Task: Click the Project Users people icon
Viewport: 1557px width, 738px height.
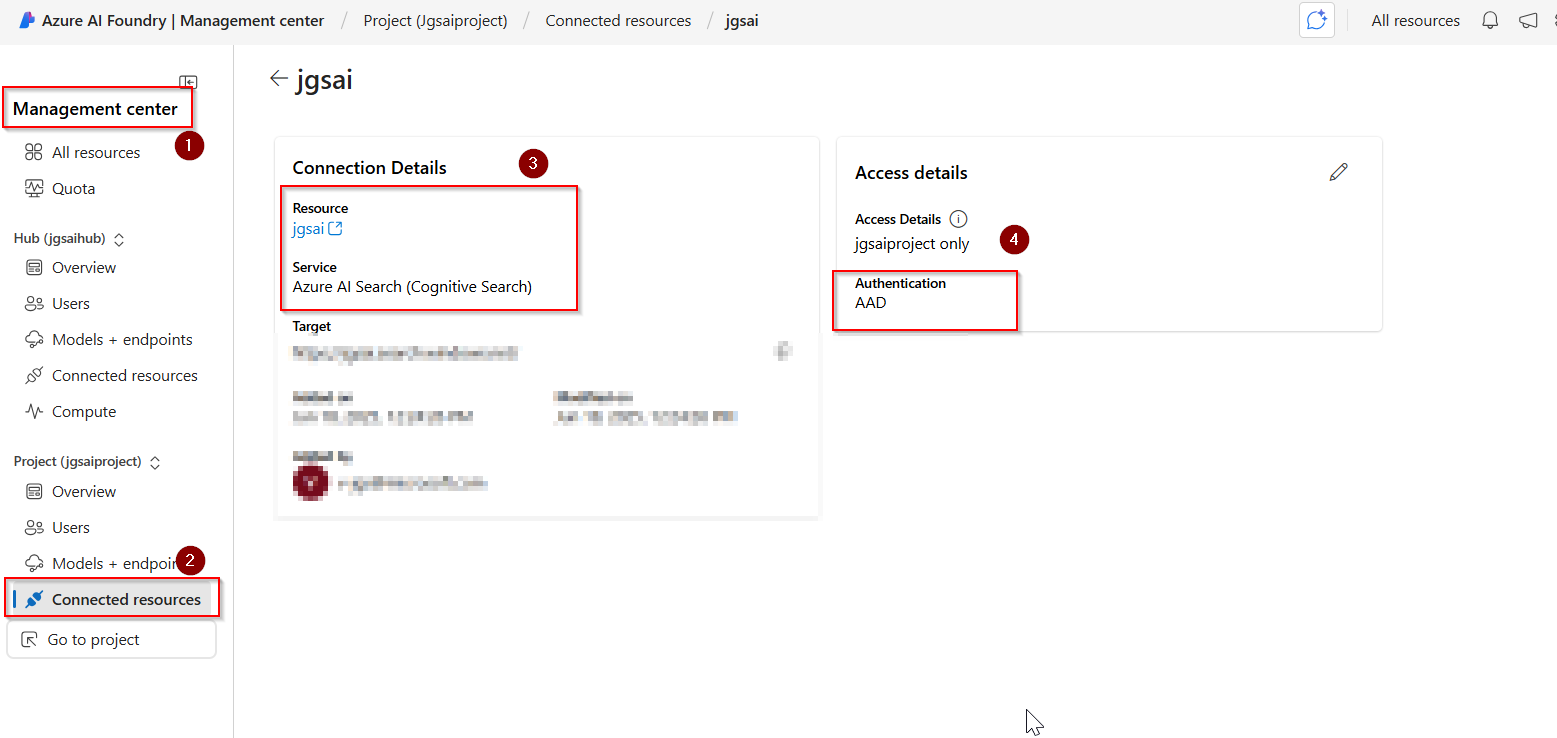Action: coord(34,527)
